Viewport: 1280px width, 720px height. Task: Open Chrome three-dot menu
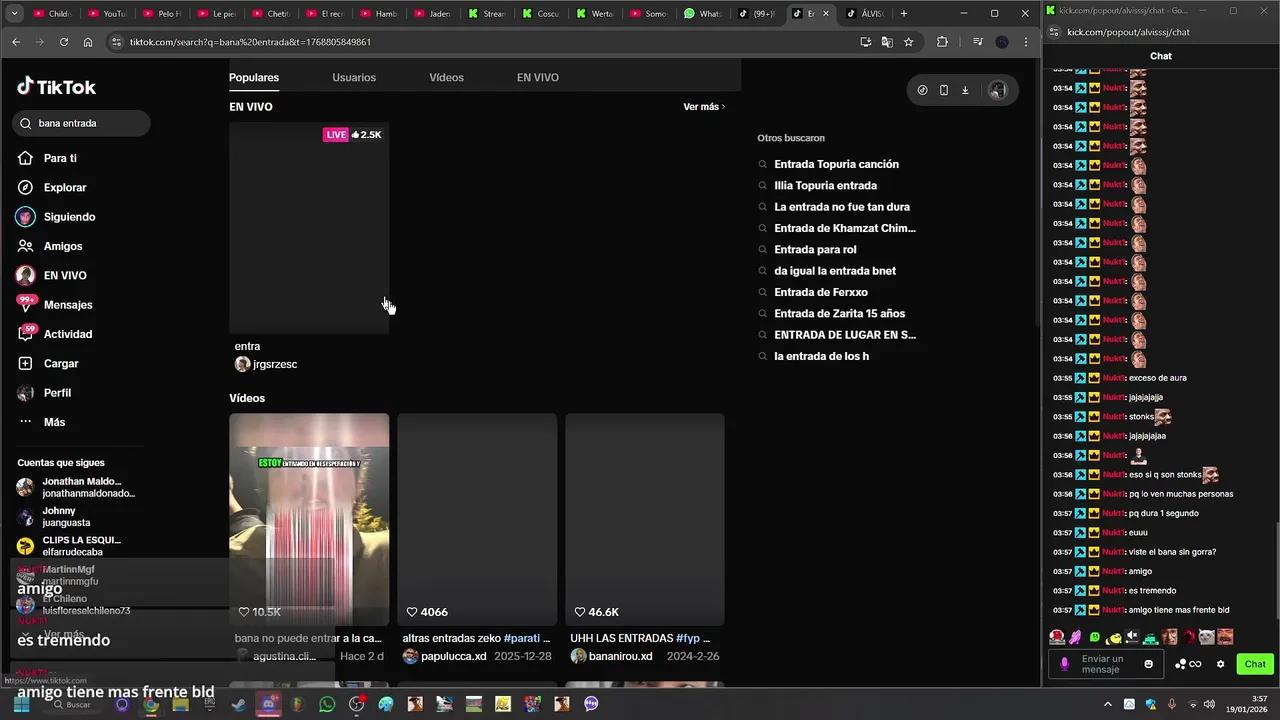[x=1026, y=42]
